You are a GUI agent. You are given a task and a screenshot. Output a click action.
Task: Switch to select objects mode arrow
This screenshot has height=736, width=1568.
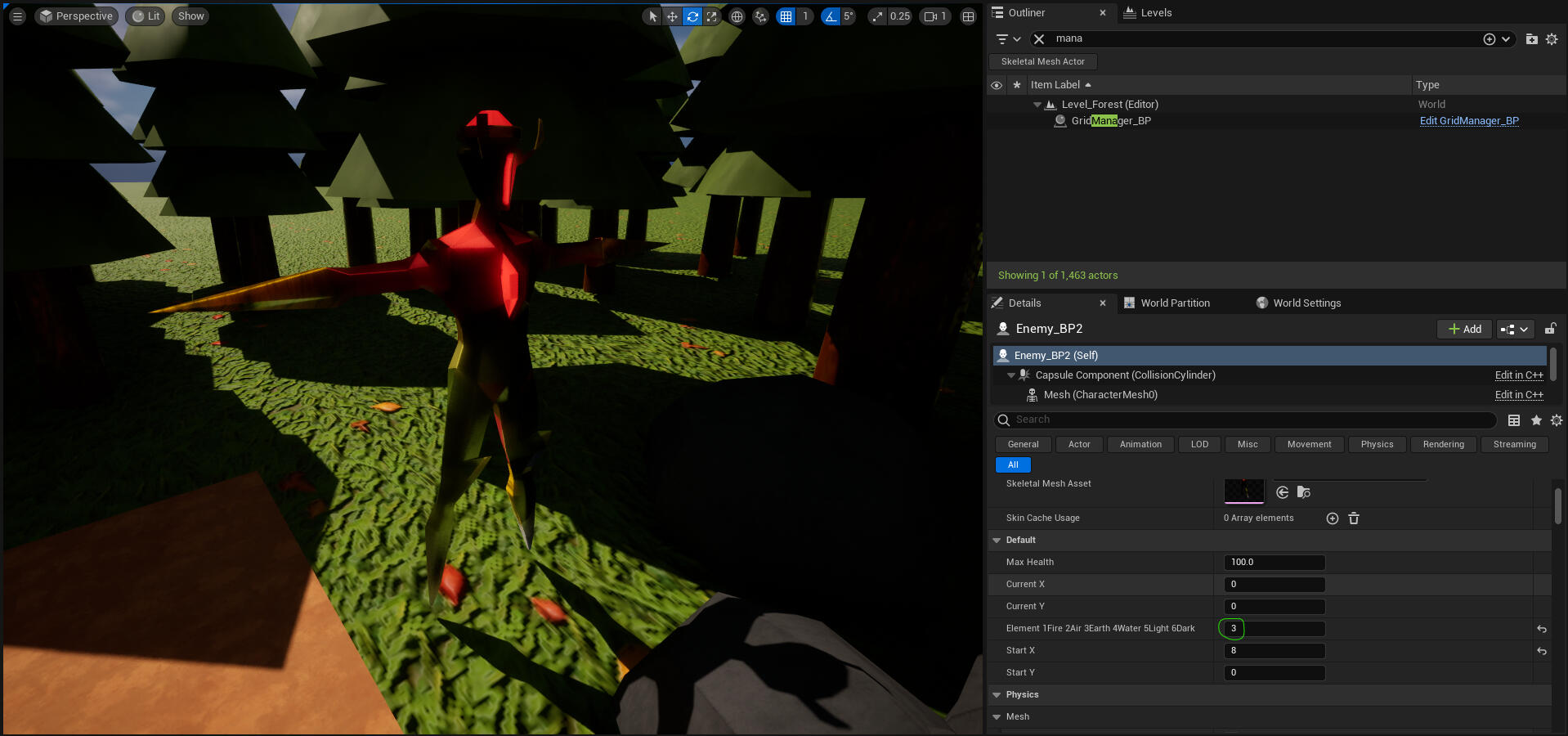point(652,16)
